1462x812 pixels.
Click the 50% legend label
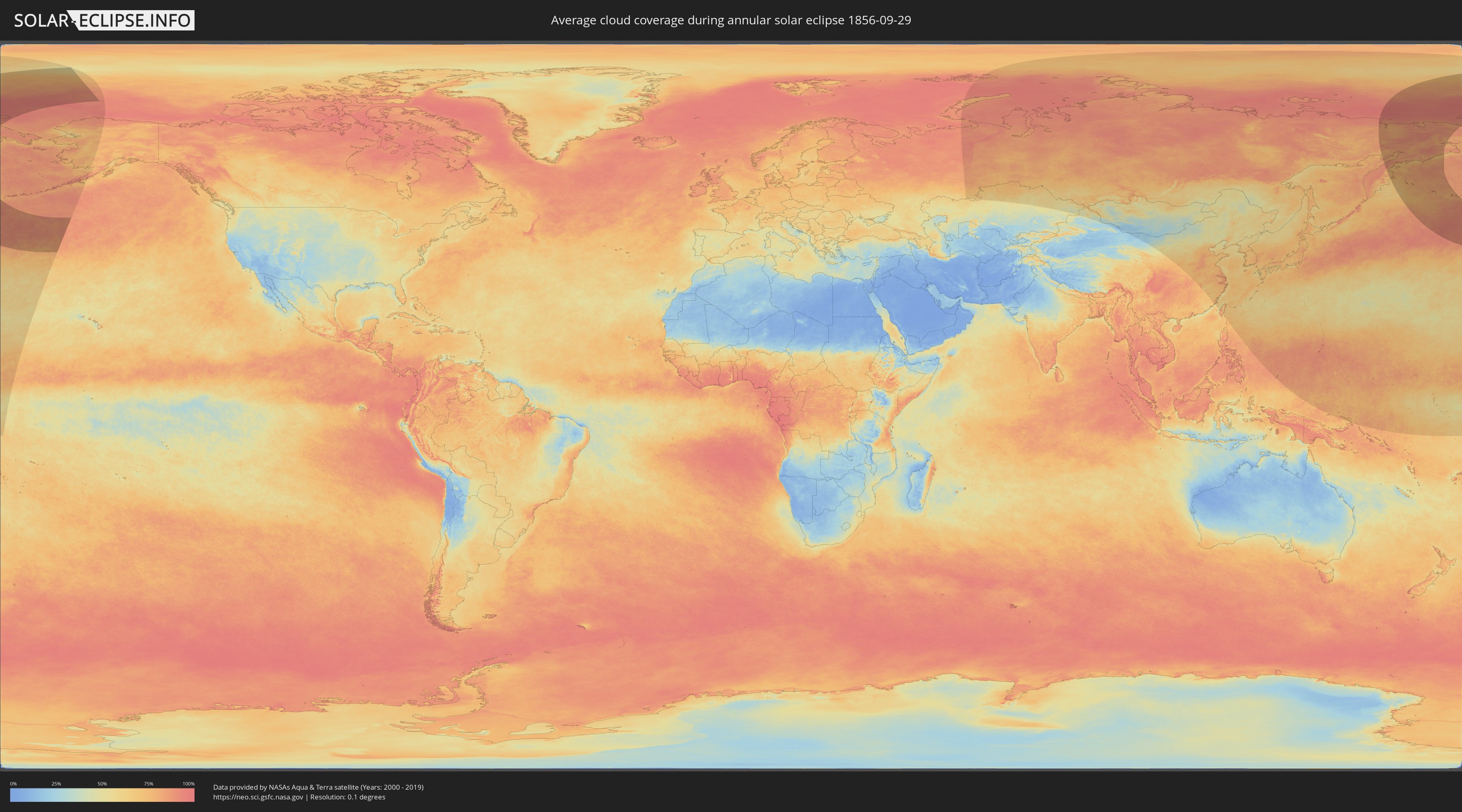click(x=102, y=784)
